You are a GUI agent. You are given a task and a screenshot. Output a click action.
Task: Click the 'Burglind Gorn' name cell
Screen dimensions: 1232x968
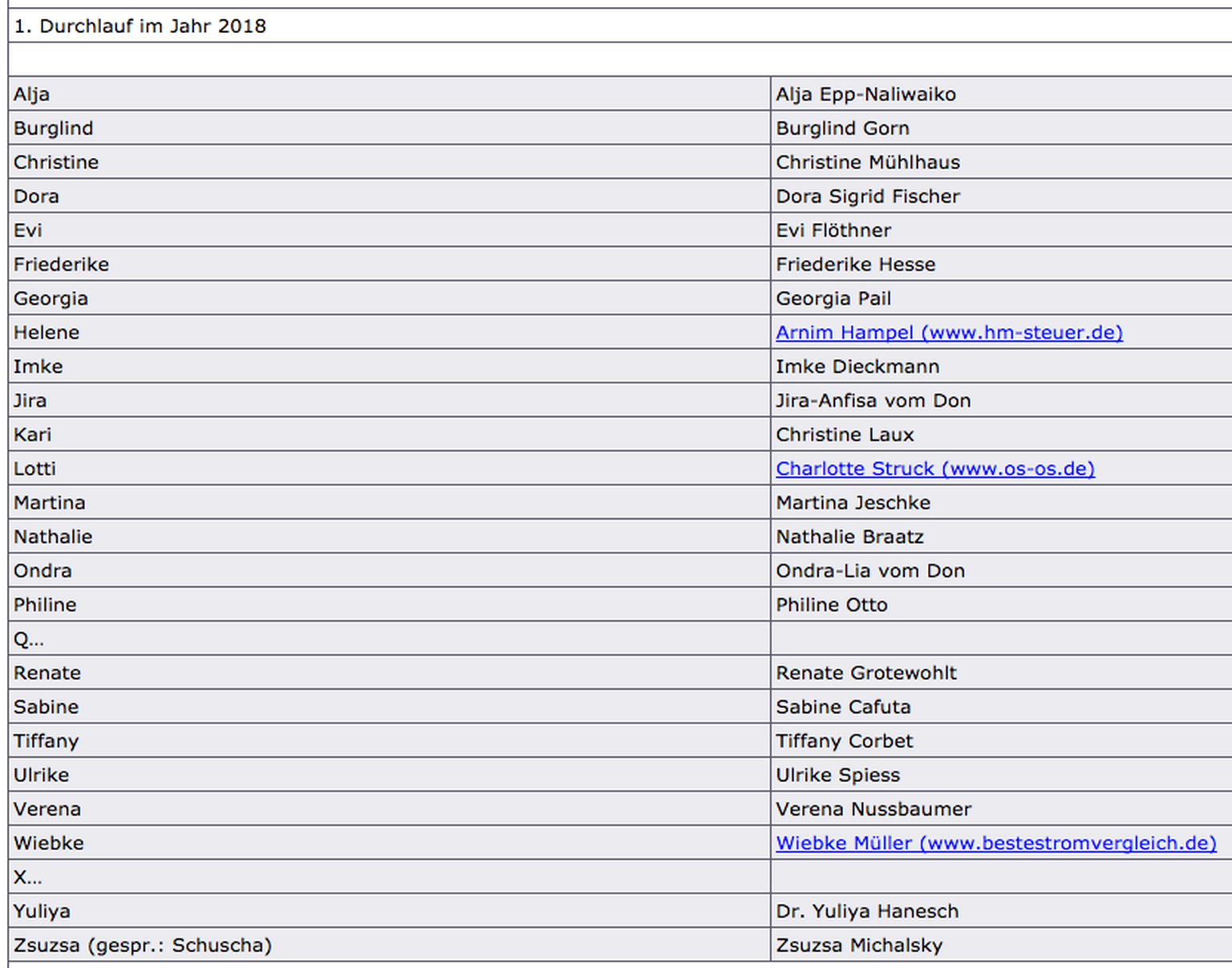coord(842,128)
